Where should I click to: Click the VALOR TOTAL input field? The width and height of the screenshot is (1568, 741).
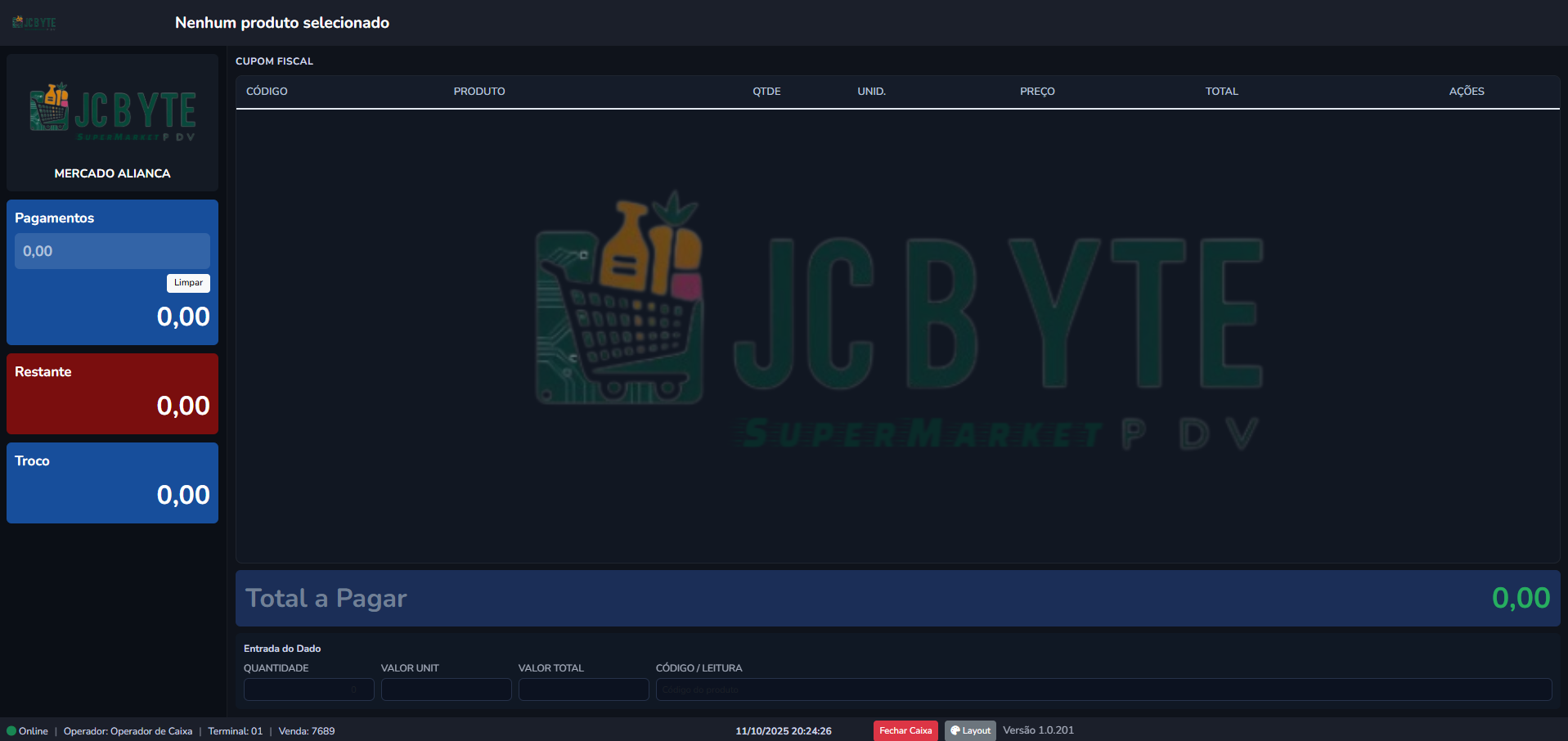pos(583,689)
